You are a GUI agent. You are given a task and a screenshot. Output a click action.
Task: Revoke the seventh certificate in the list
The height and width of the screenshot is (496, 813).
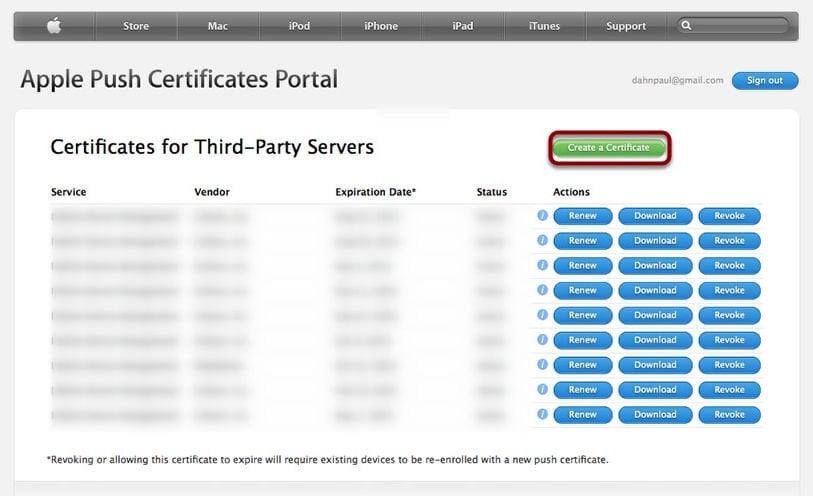coord(730,365)
